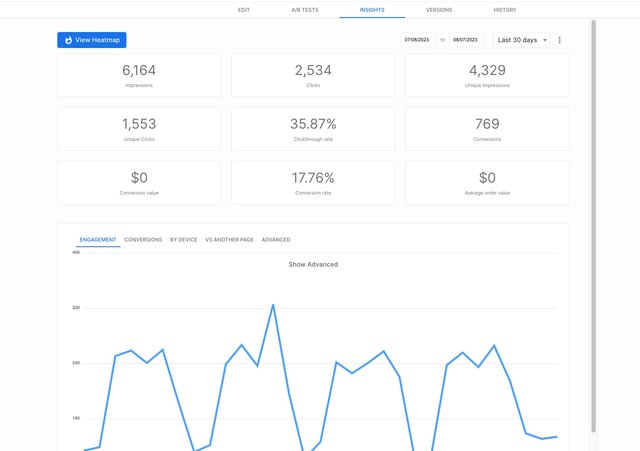Select the Insights tab
Image resolution: width=640 pixels, height=451 pixels.
pos(372,9)
